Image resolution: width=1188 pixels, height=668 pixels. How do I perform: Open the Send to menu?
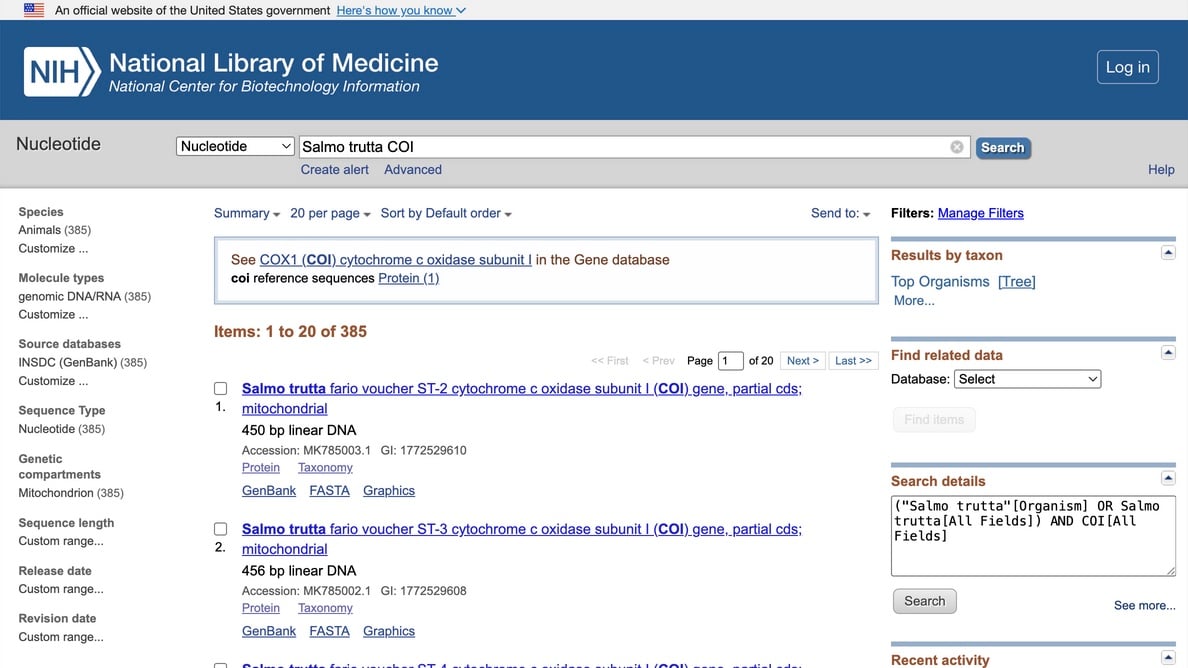point(840,214)
